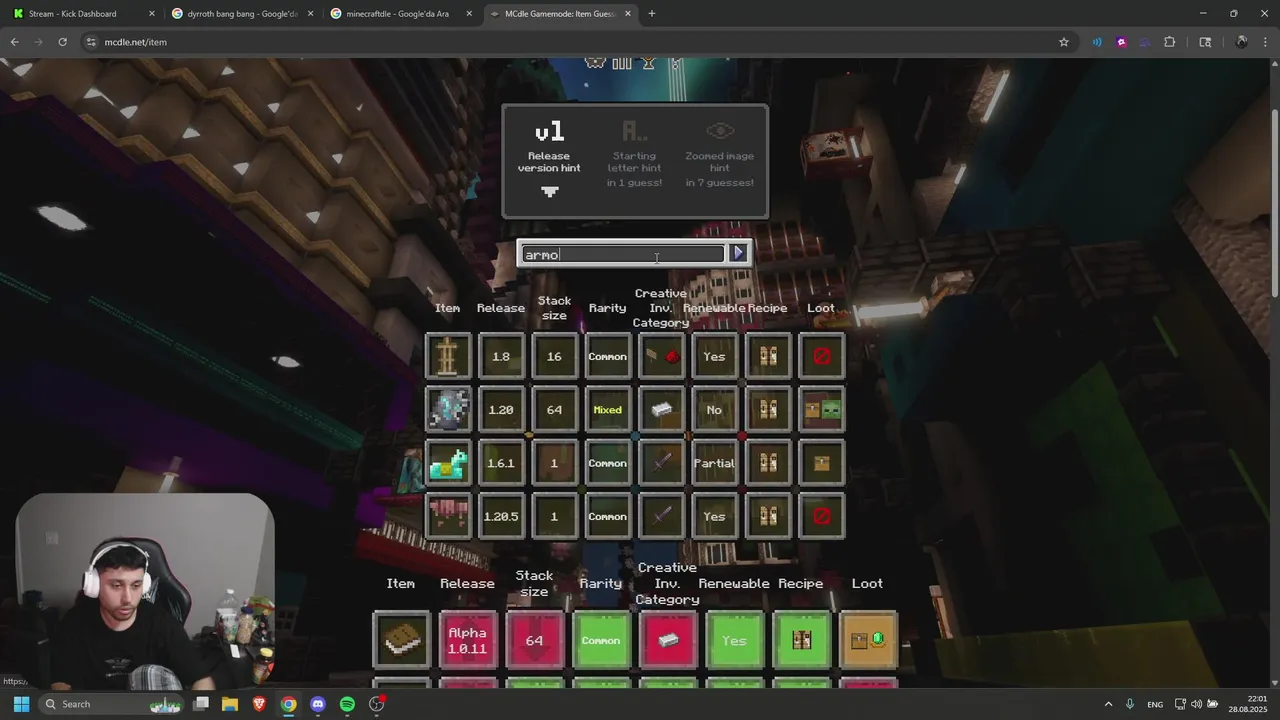Image resolution: width=1280 pixels, height=720 pixels.
Task: Open Chrome tab search panel icon
Action: pyautogui.click(x=1205, y=42)
